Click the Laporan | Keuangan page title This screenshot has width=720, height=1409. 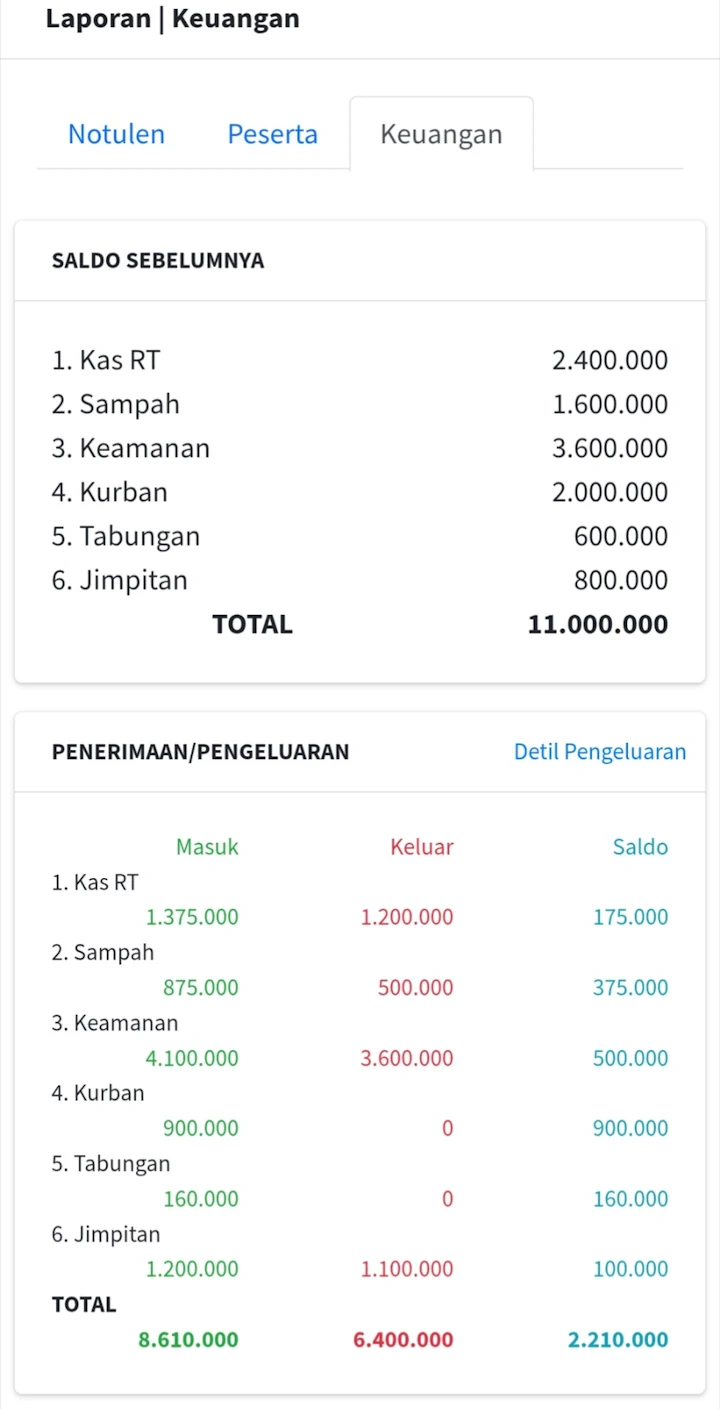(x=173, y=19)
